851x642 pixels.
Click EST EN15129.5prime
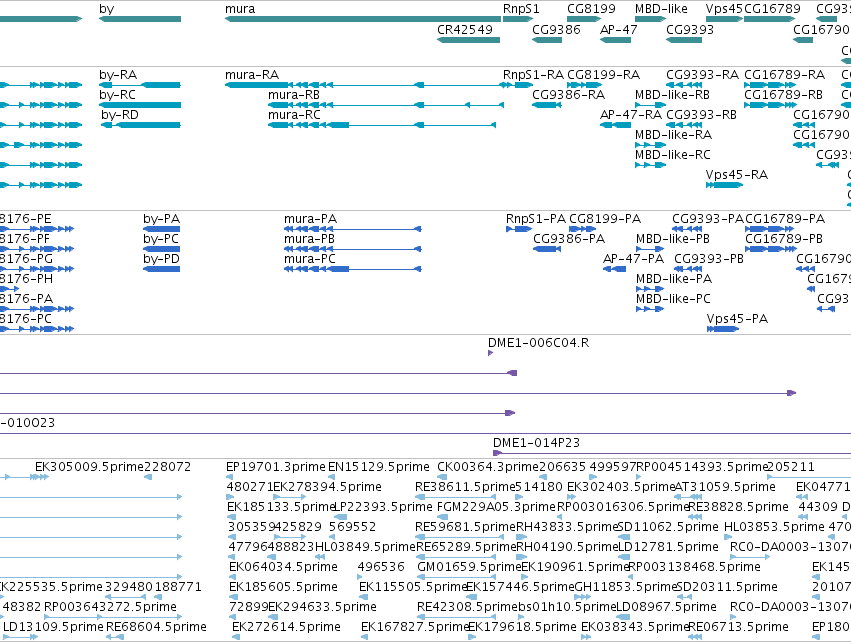click(x=378, y=467)
